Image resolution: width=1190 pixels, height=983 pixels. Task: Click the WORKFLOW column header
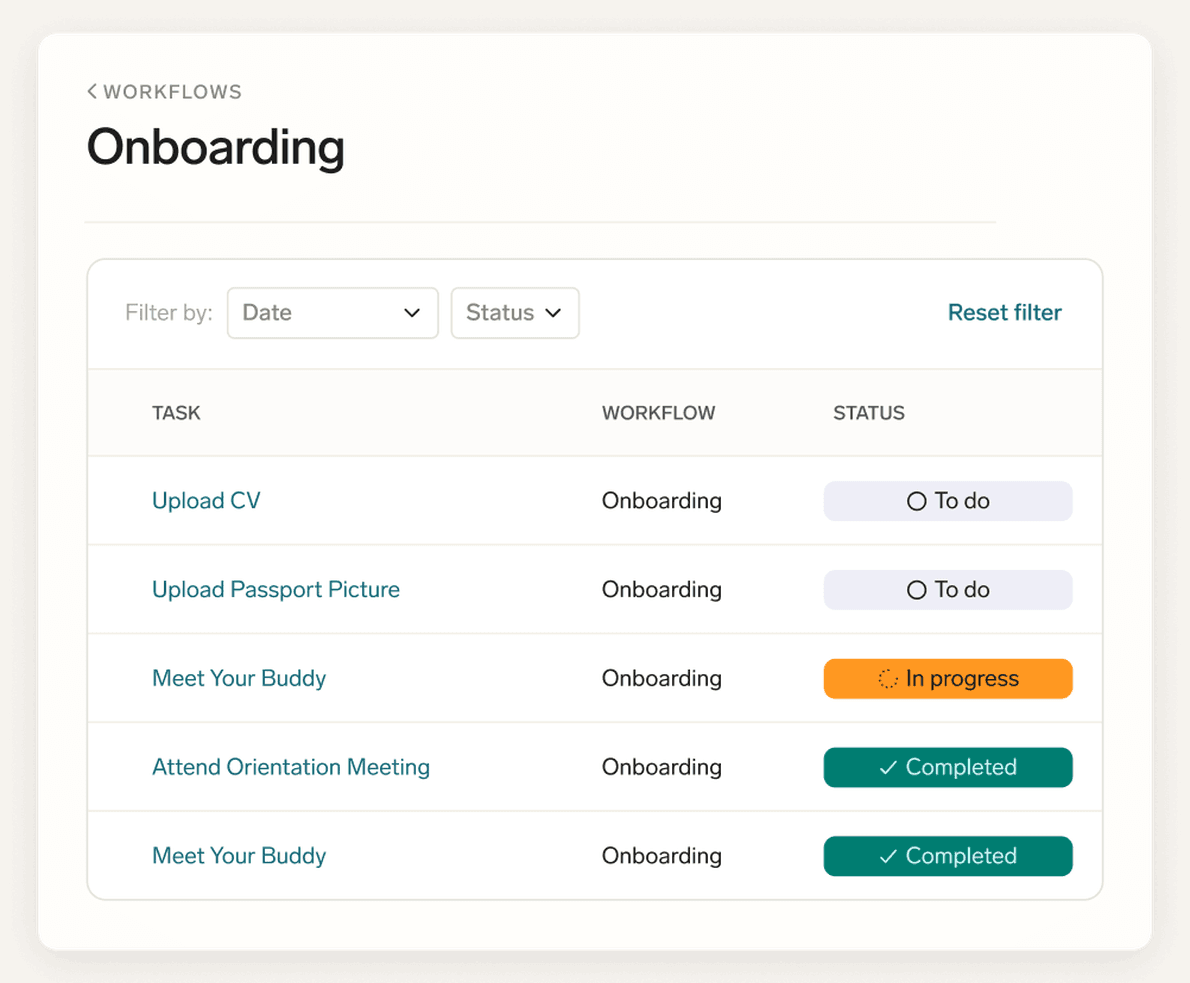click(659, 413)
